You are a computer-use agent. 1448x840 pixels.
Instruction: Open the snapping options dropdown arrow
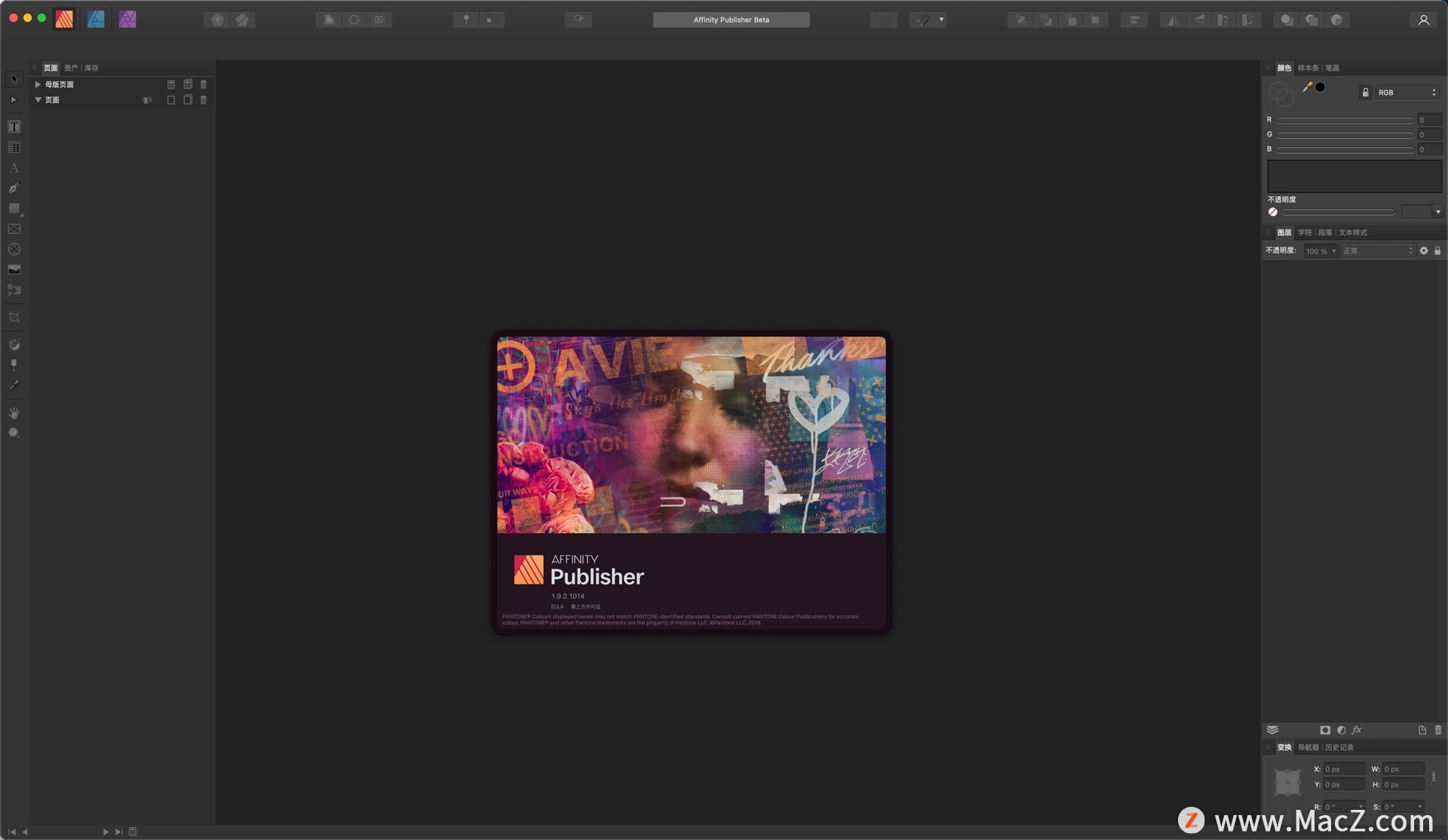point(940,20)
